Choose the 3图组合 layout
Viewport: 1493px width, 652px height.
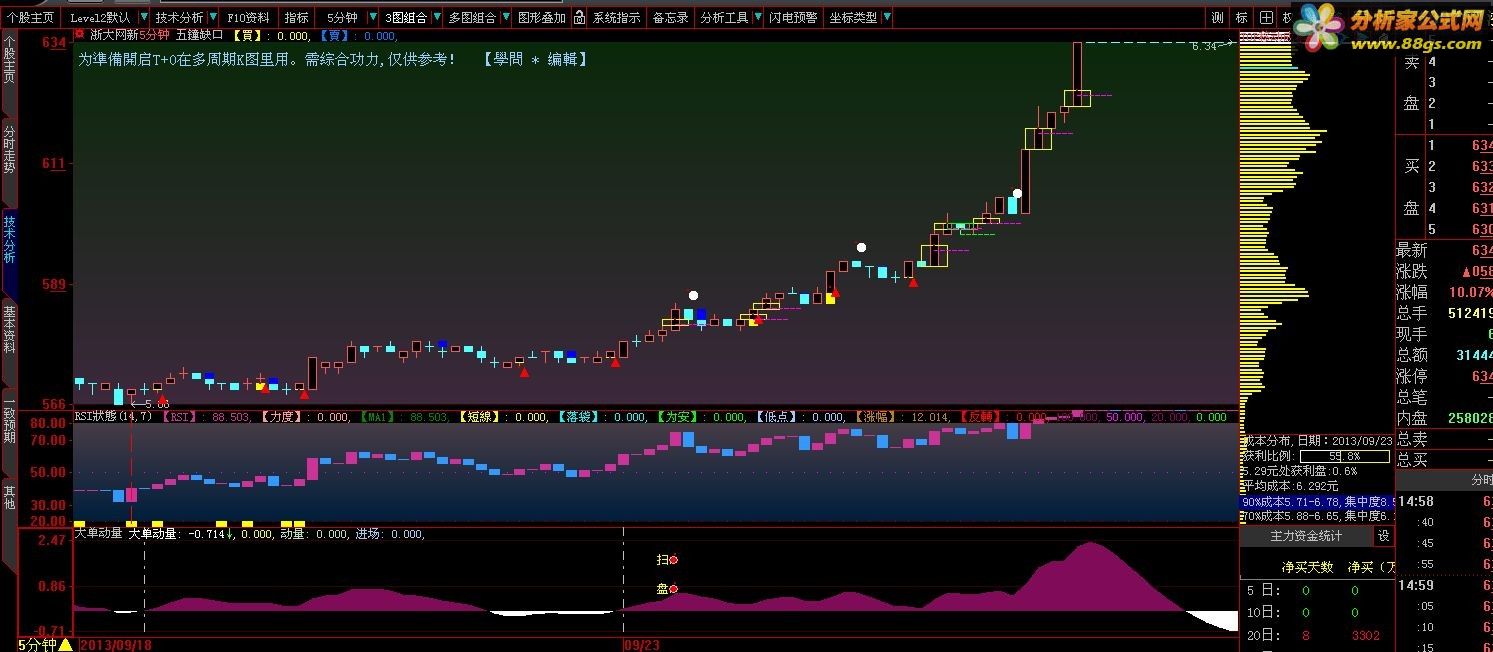click(x=405, y=17)
